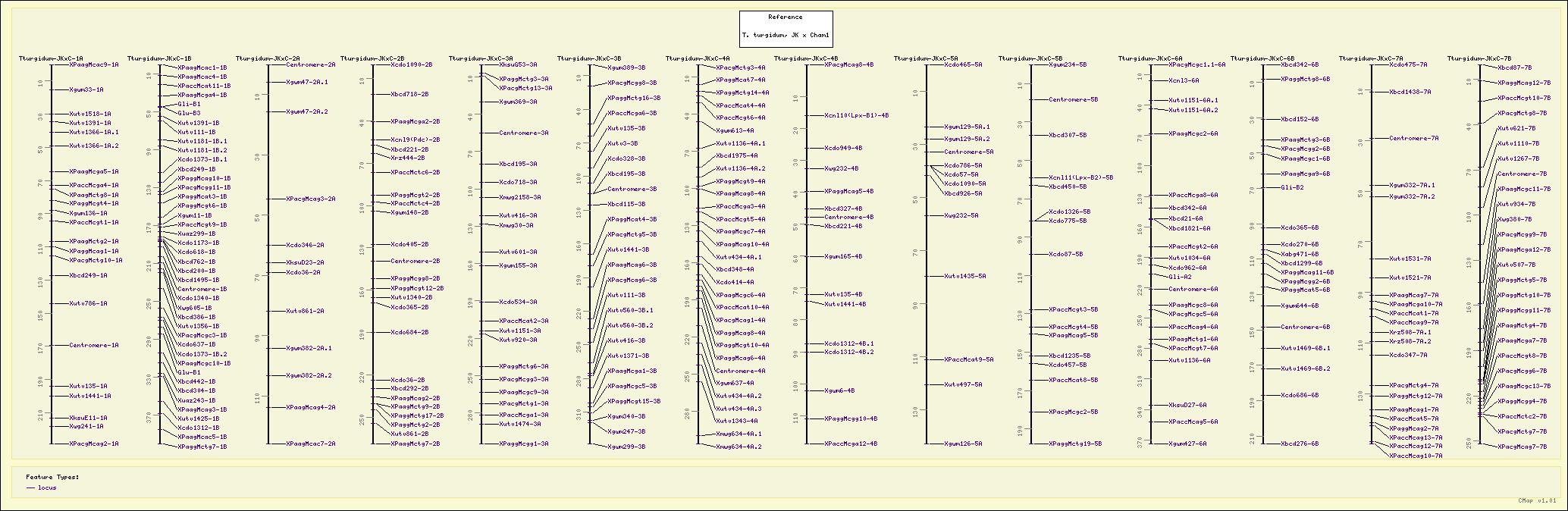Viewport: 1568px width, 511px height.
Task: Select the Xgwm126-5A locus label
Action: [963, 444]
